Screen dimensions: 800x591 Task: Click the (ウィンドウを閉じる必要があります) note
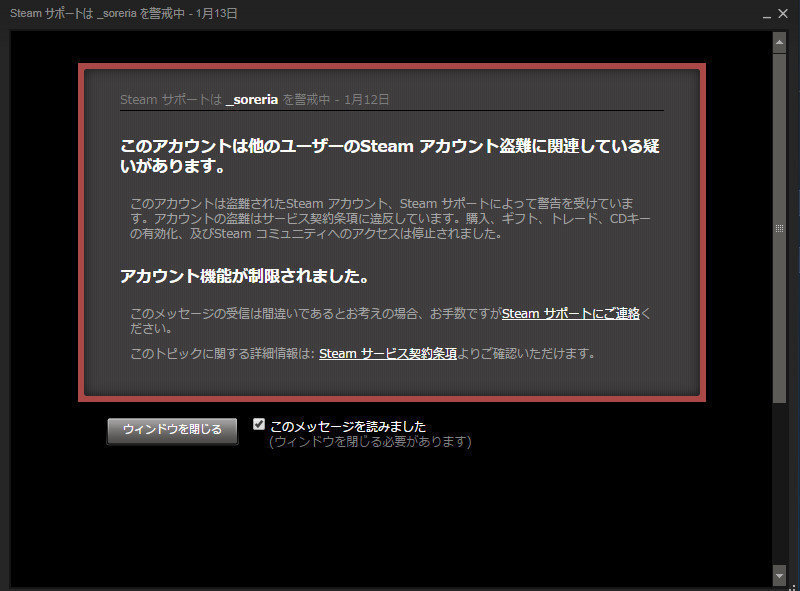coord(370,441)
